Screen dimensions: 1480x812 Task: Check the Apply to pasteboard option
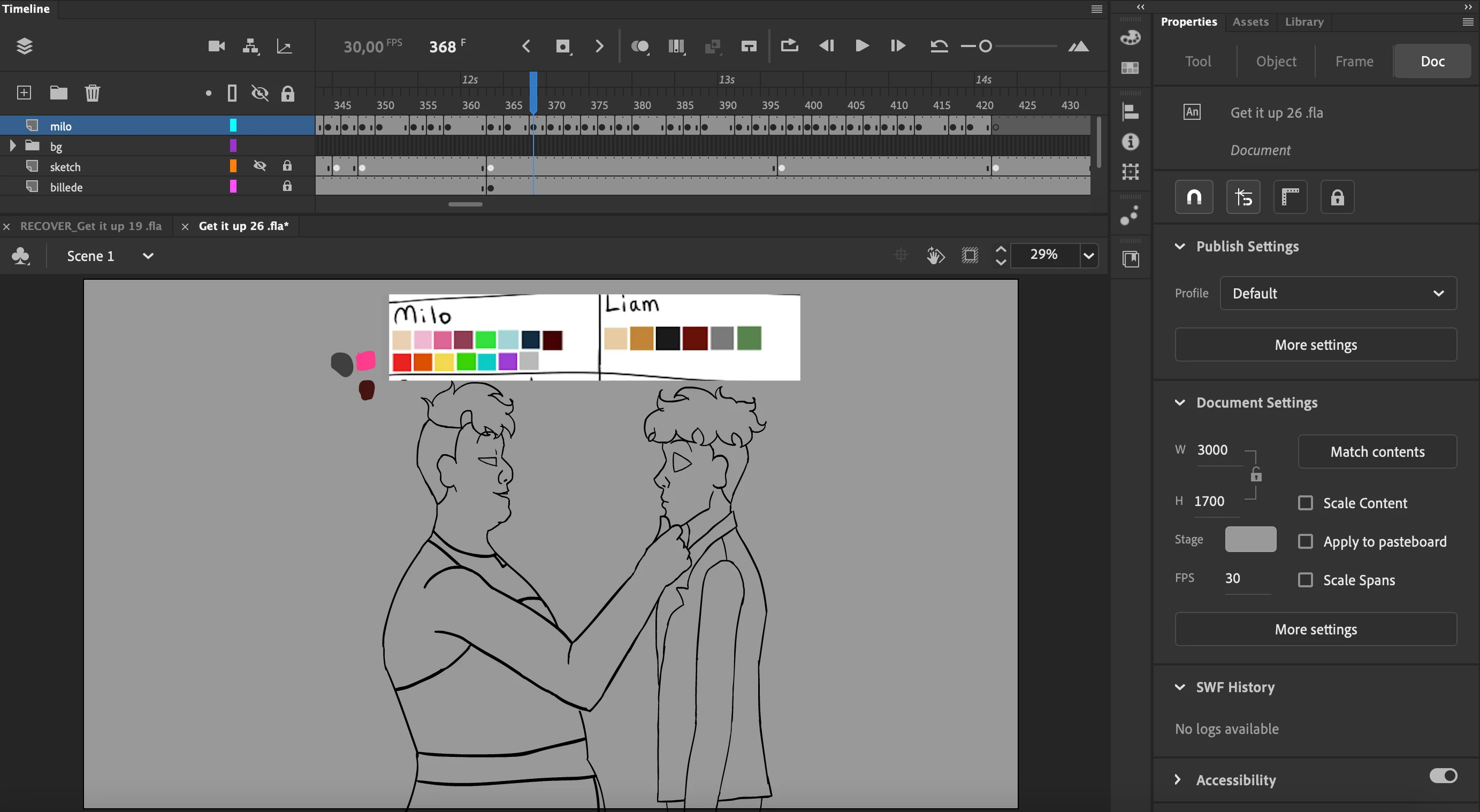[x=1306, y=541]
